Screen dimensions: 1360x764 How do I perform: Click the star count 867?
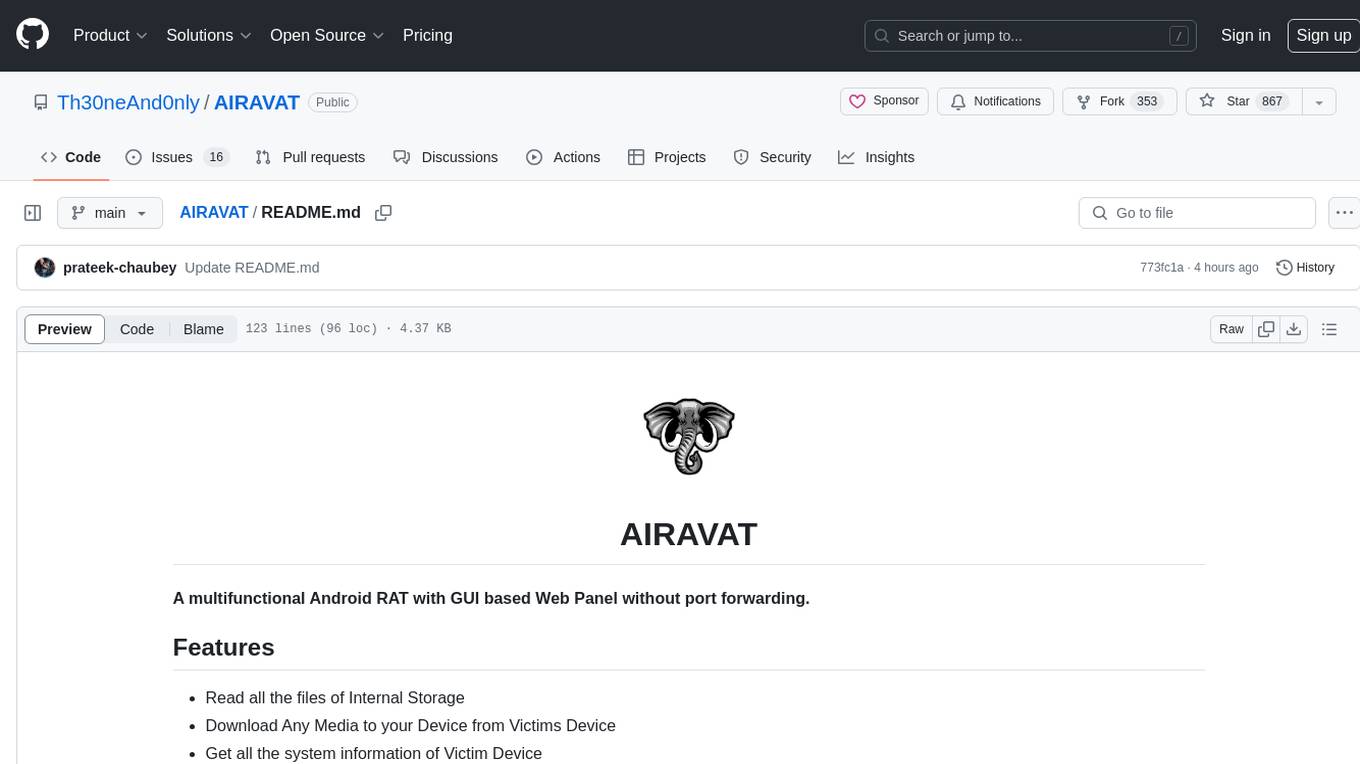[1272, 101]
